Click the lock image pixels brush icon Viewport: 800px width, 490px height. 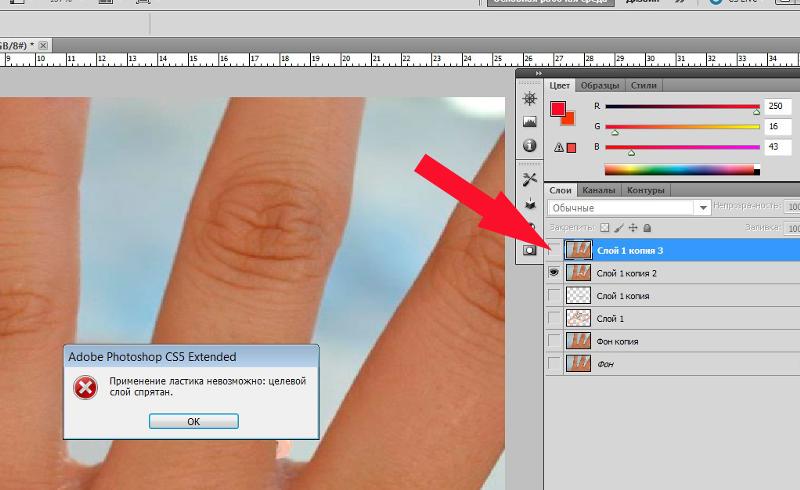[619, 228]
